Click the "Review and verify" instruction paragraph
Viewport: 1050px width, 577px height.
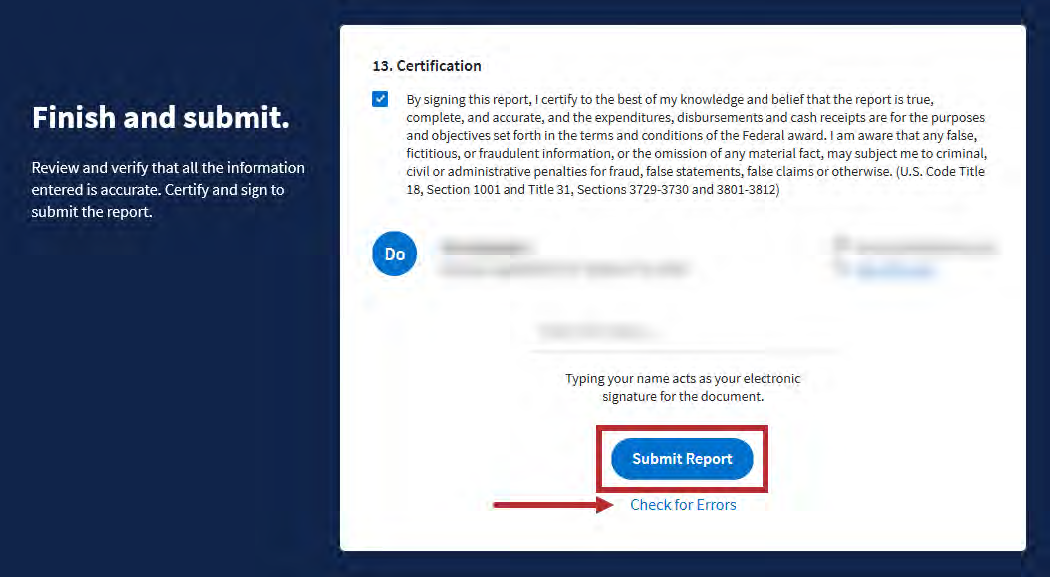(x=168, y=168)
